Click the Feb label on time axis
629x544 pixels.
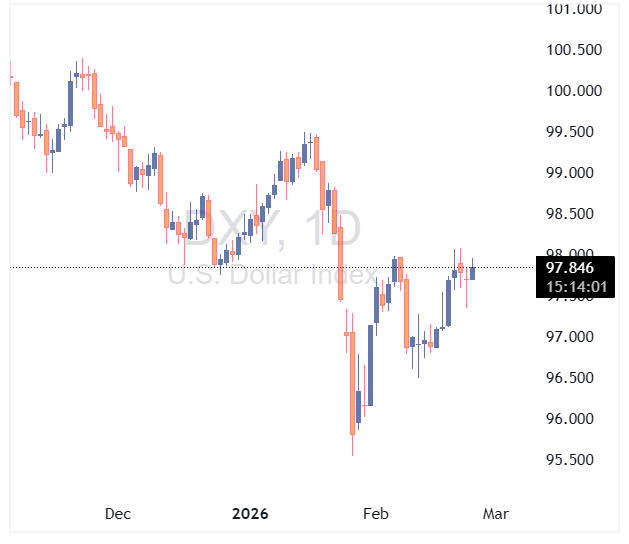375,514
